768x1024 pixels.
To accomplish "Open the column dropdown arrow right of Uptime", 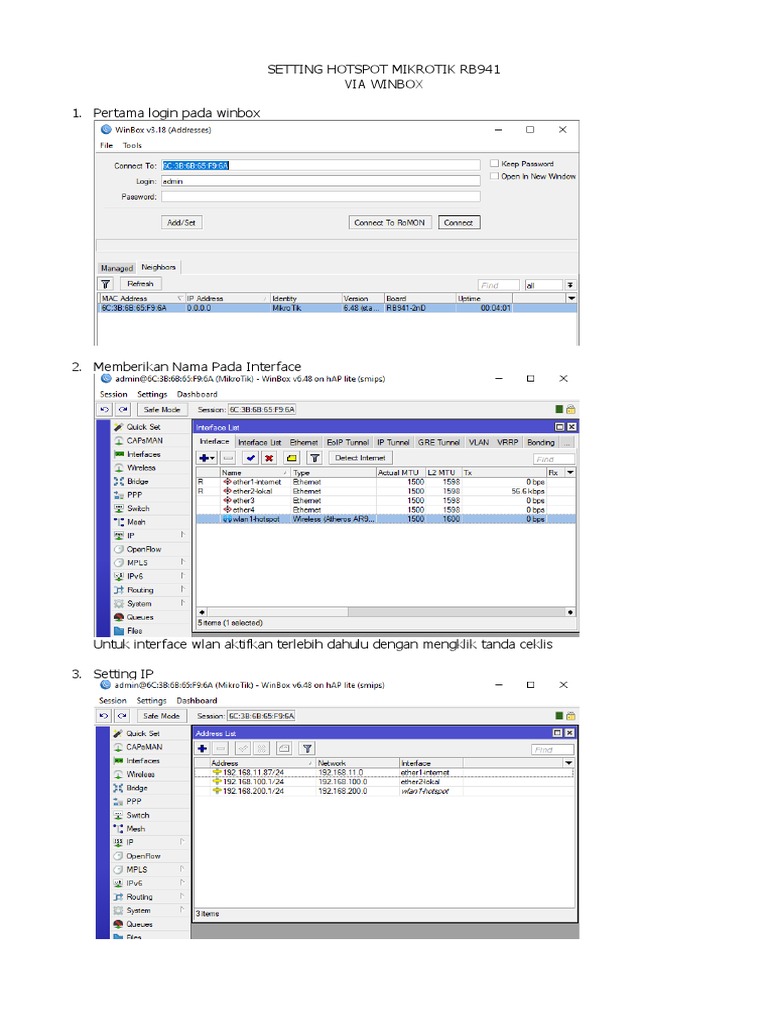I will (x=571, y=298).
